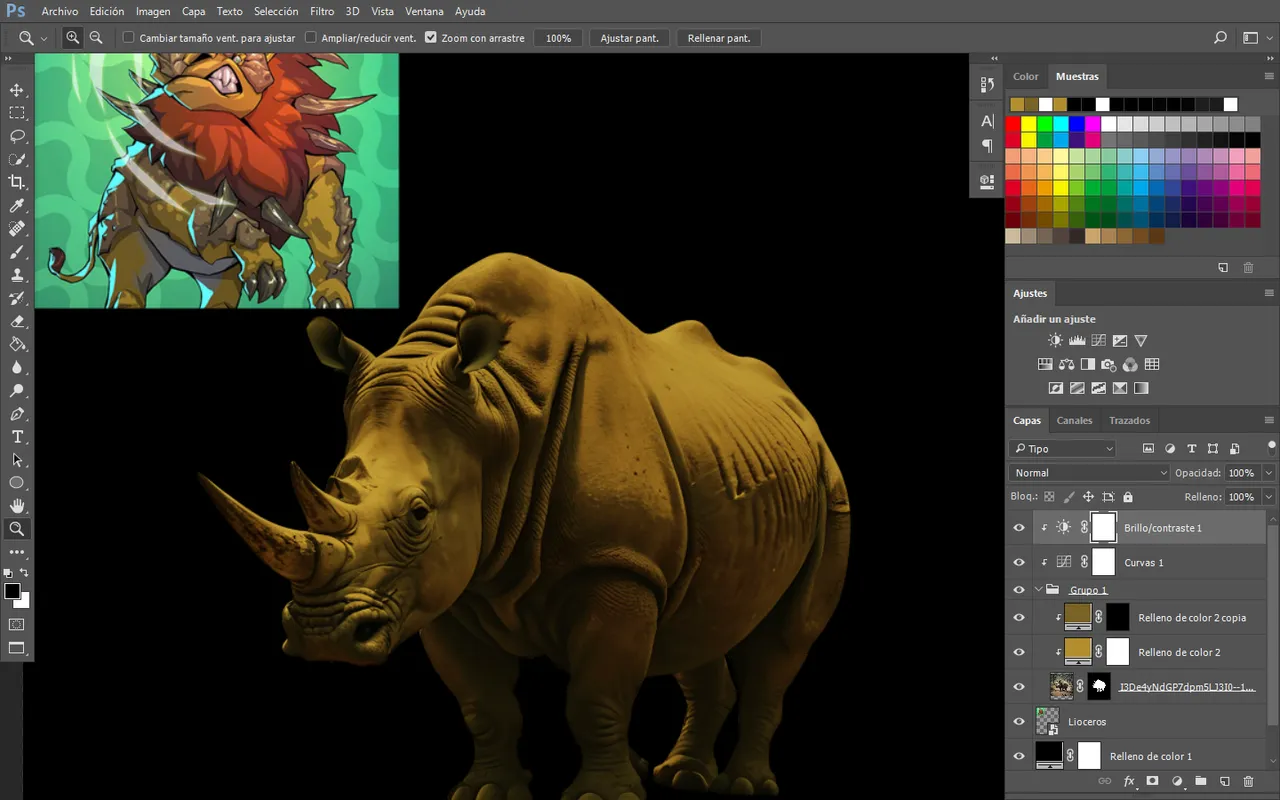
Task: Collapse the Grupo 1 folder
Action: tap(1038, 590)
